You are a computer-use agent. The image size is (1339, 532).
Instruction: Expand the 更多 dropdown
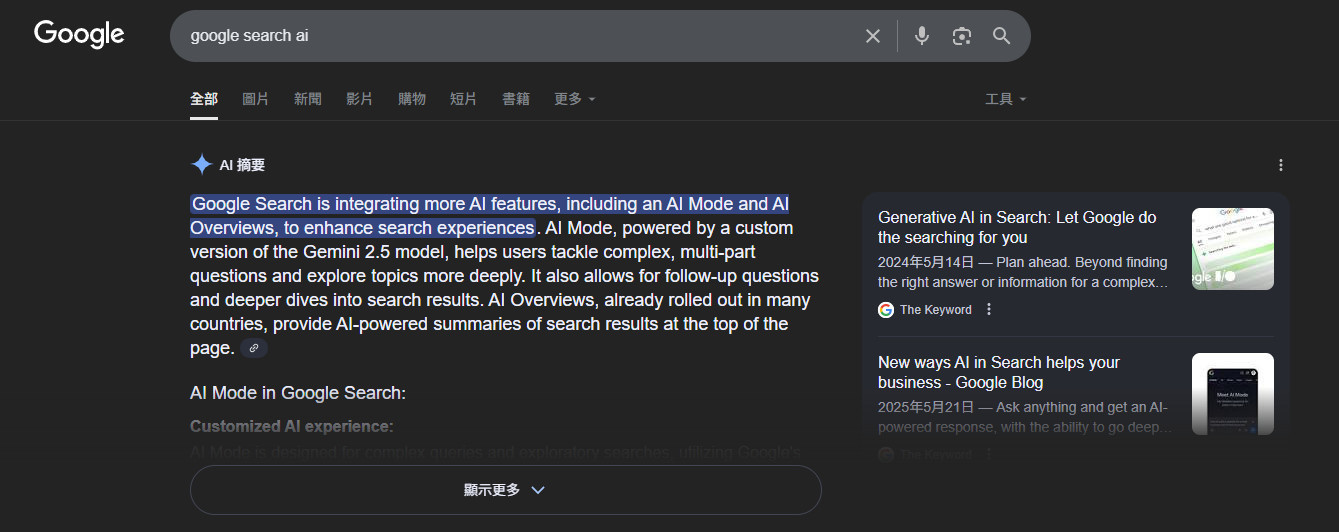575,99
